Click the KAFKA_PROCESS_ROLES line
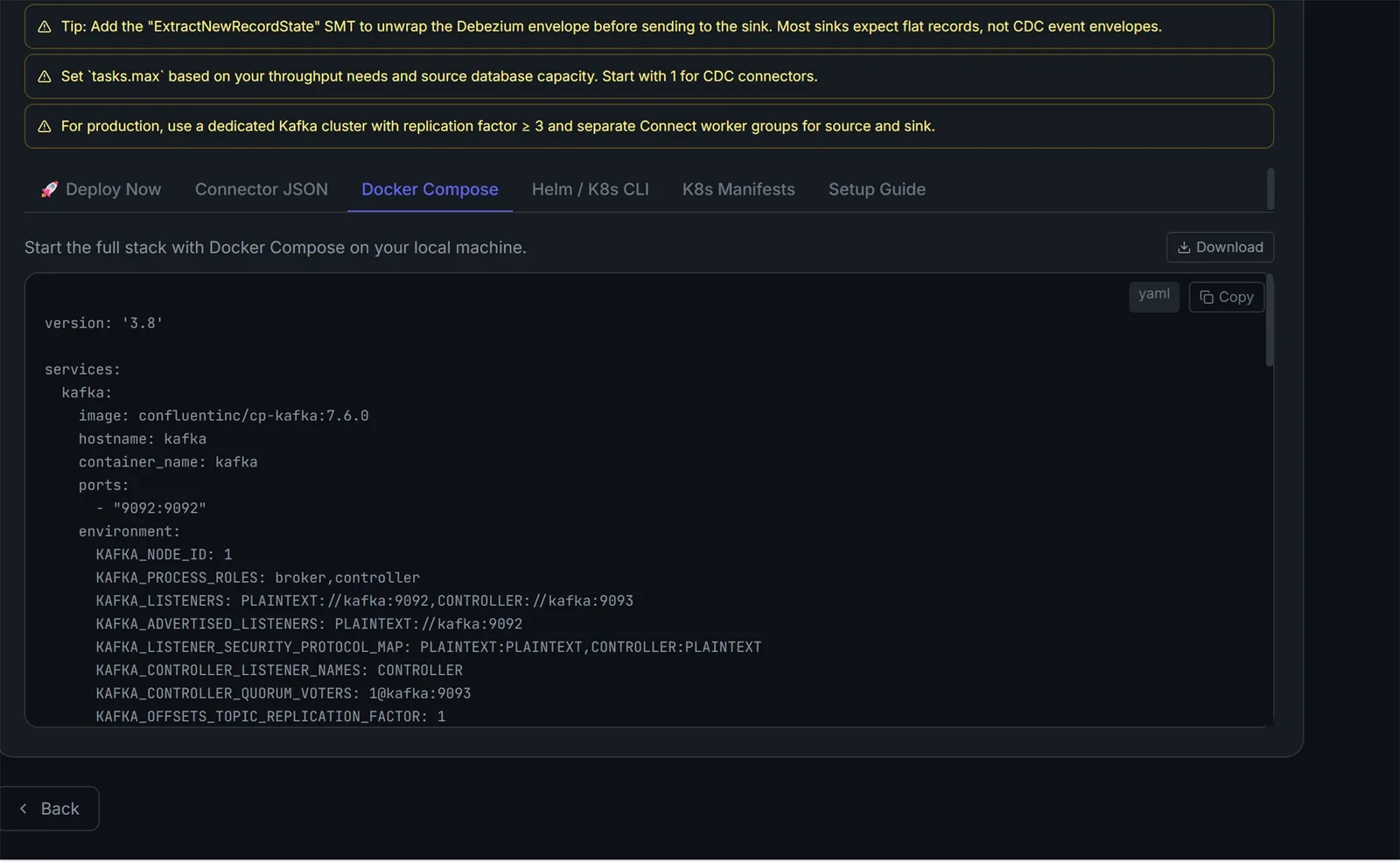The width and height of the screenshot is (1400, 863). (257, 579)
